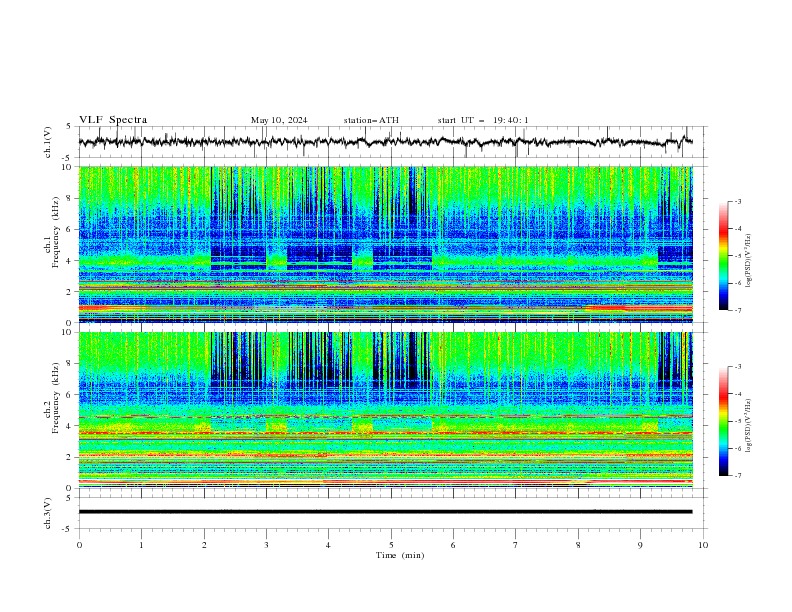Screen dimensions: 792x612
Task: Click the ch.1(V) axis label
Action: [x=48, y=142]
